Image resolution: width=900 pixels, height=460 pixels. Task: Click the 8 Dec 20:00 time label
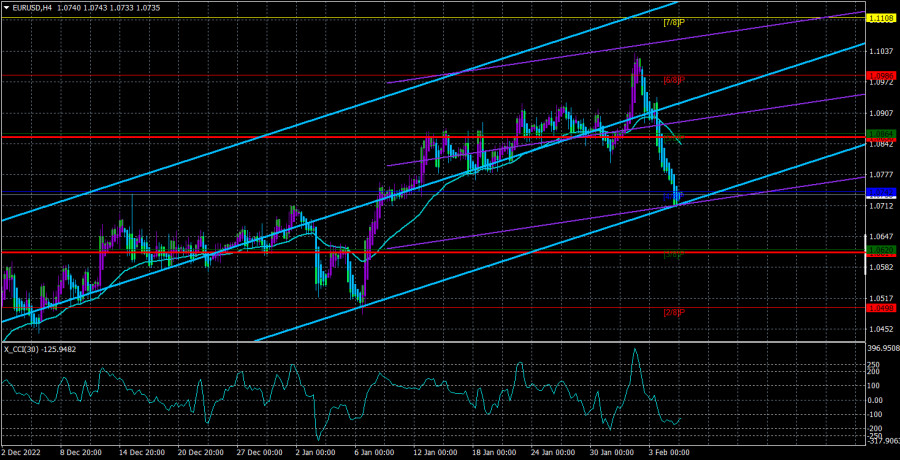pos(79,453)
